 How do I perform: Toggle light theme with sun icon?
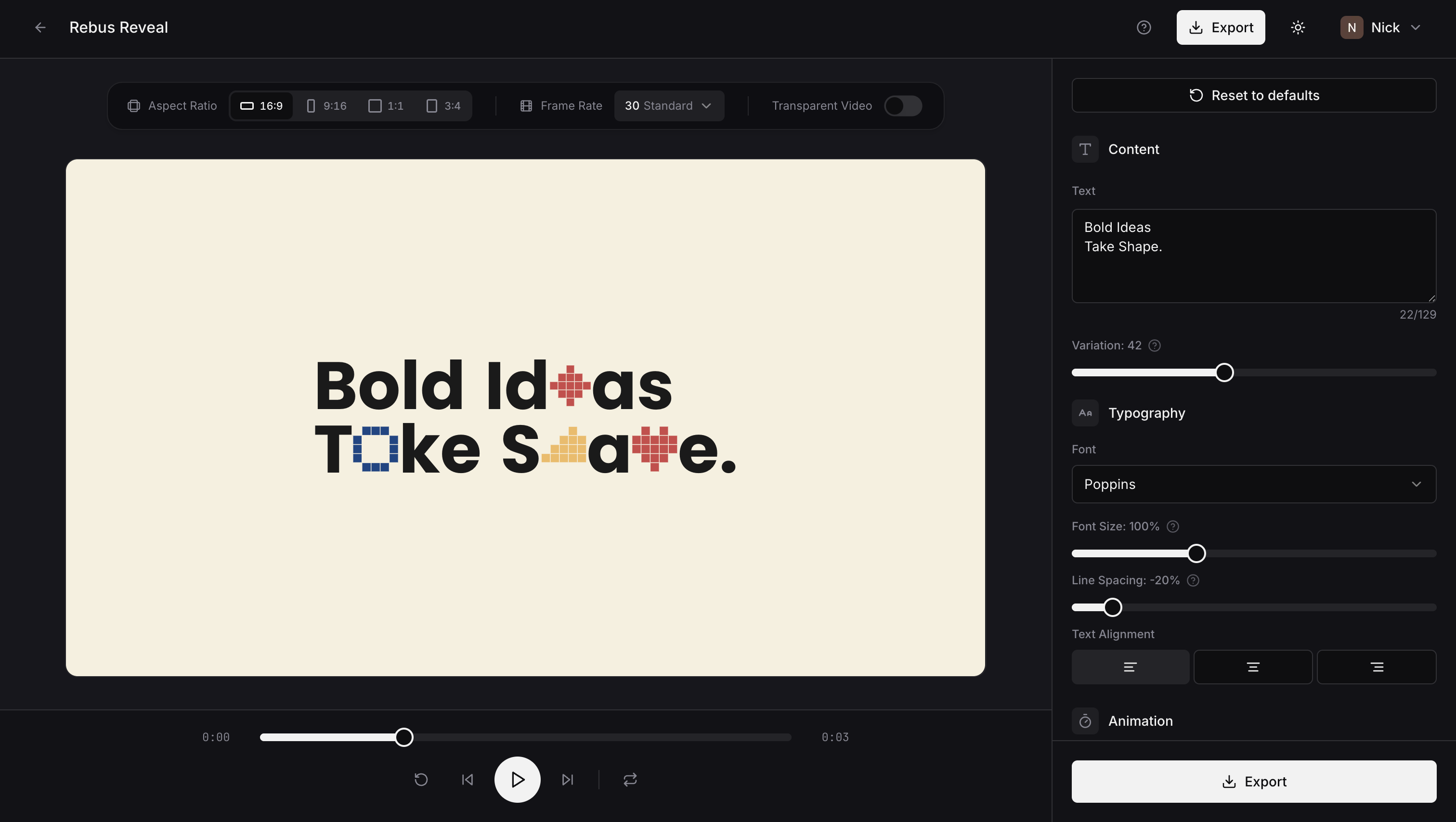1298,27
